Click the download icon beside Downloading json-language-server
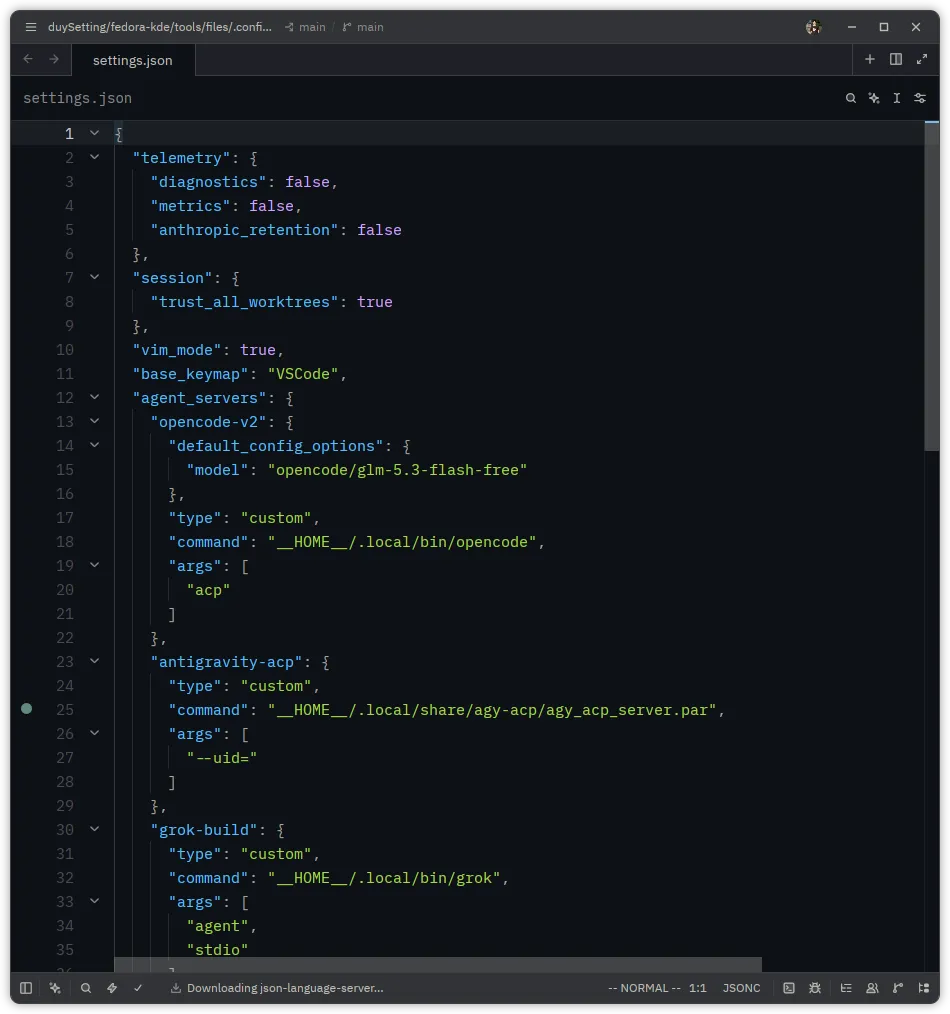 click(x=175, y=988)
